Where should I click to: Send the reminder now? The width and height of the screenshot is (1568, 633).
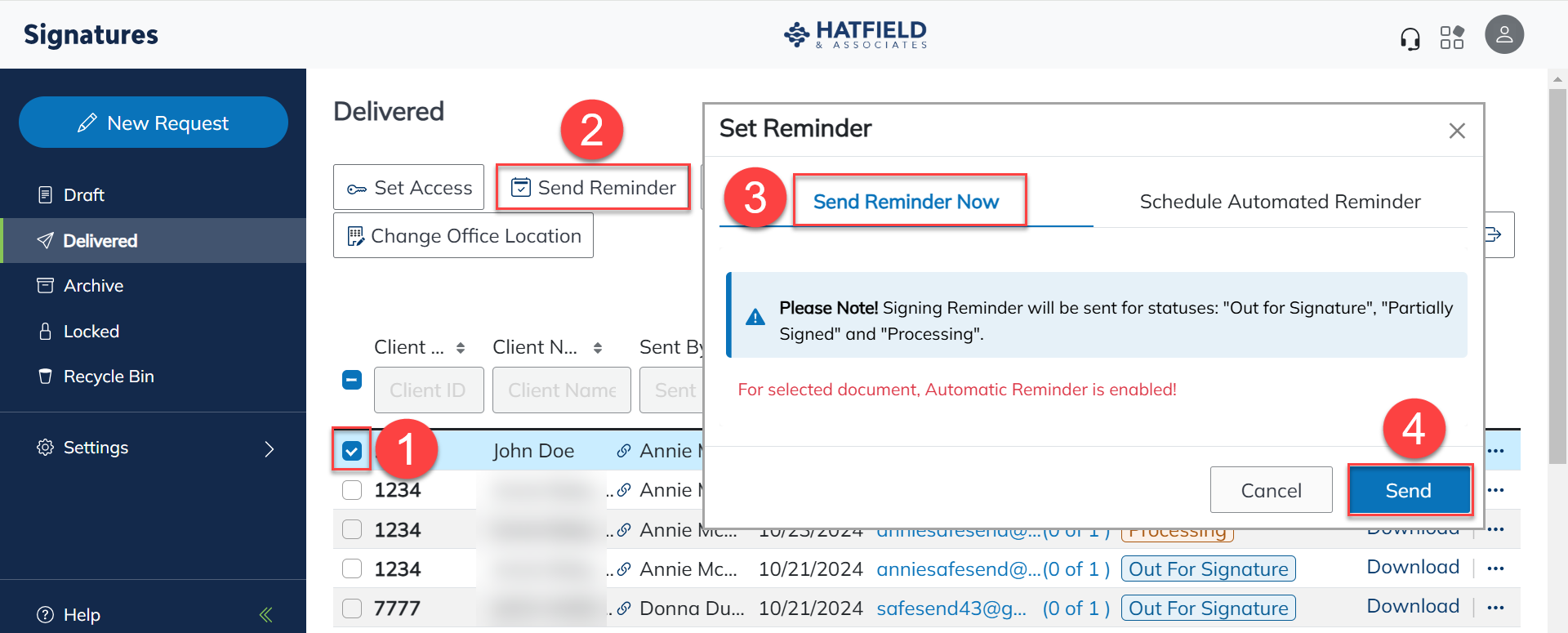pos(1409,490)
